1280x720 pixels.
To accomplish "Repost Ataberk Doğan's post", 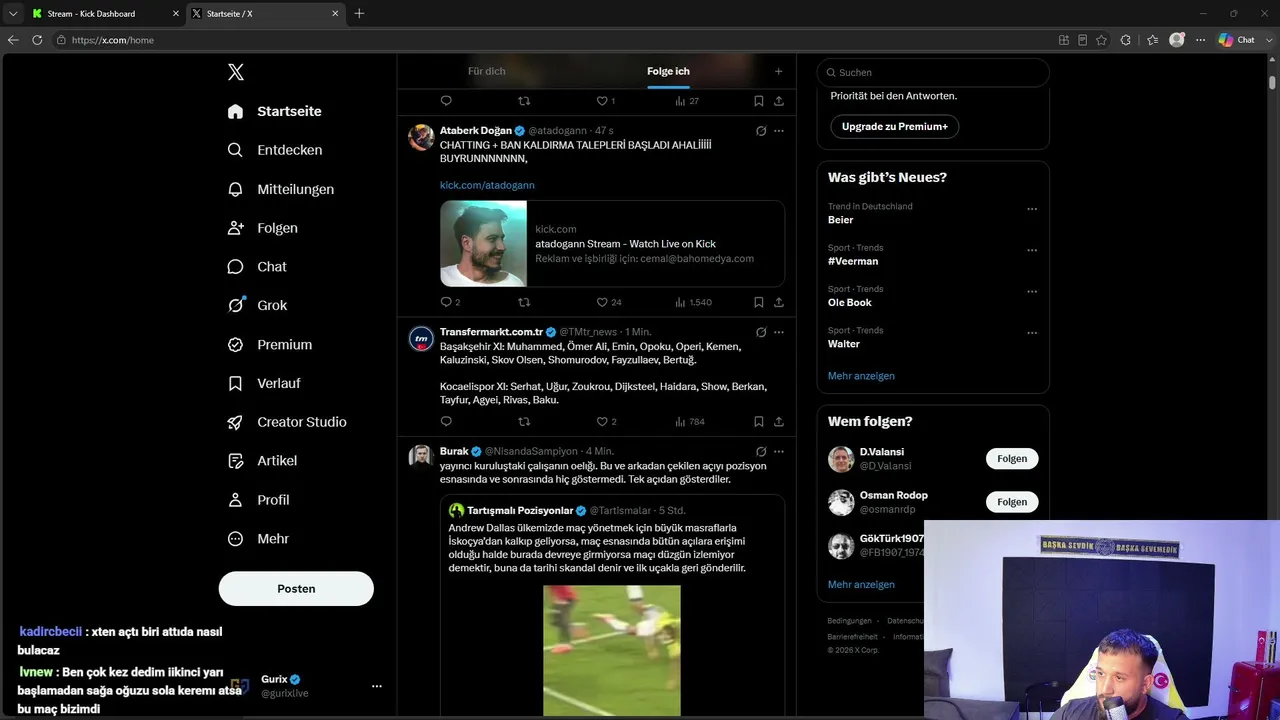I will tap(524, 302).
